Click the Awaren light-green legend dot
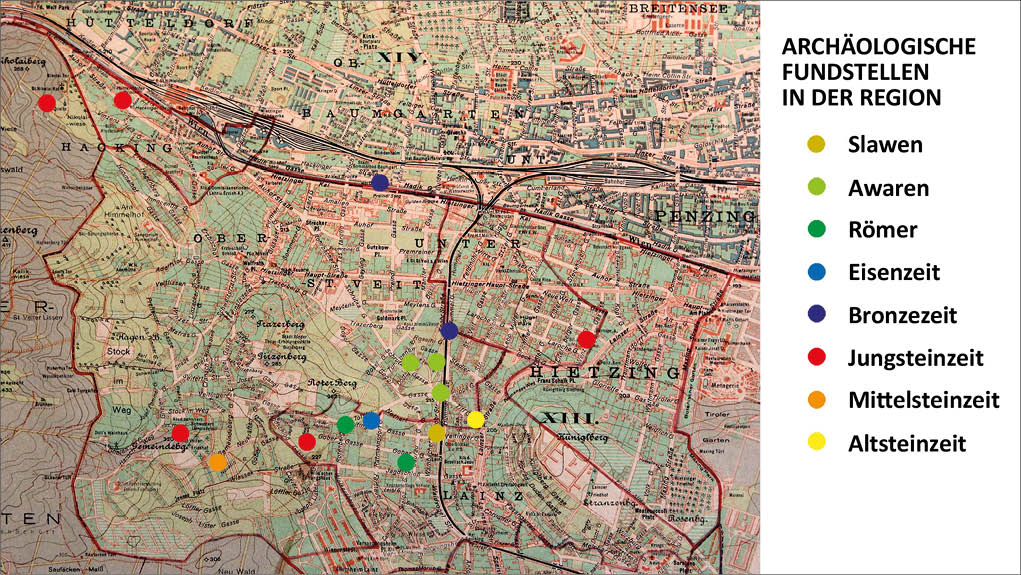This screenshot has height=575, width=1021. click(x=816, y=187)
